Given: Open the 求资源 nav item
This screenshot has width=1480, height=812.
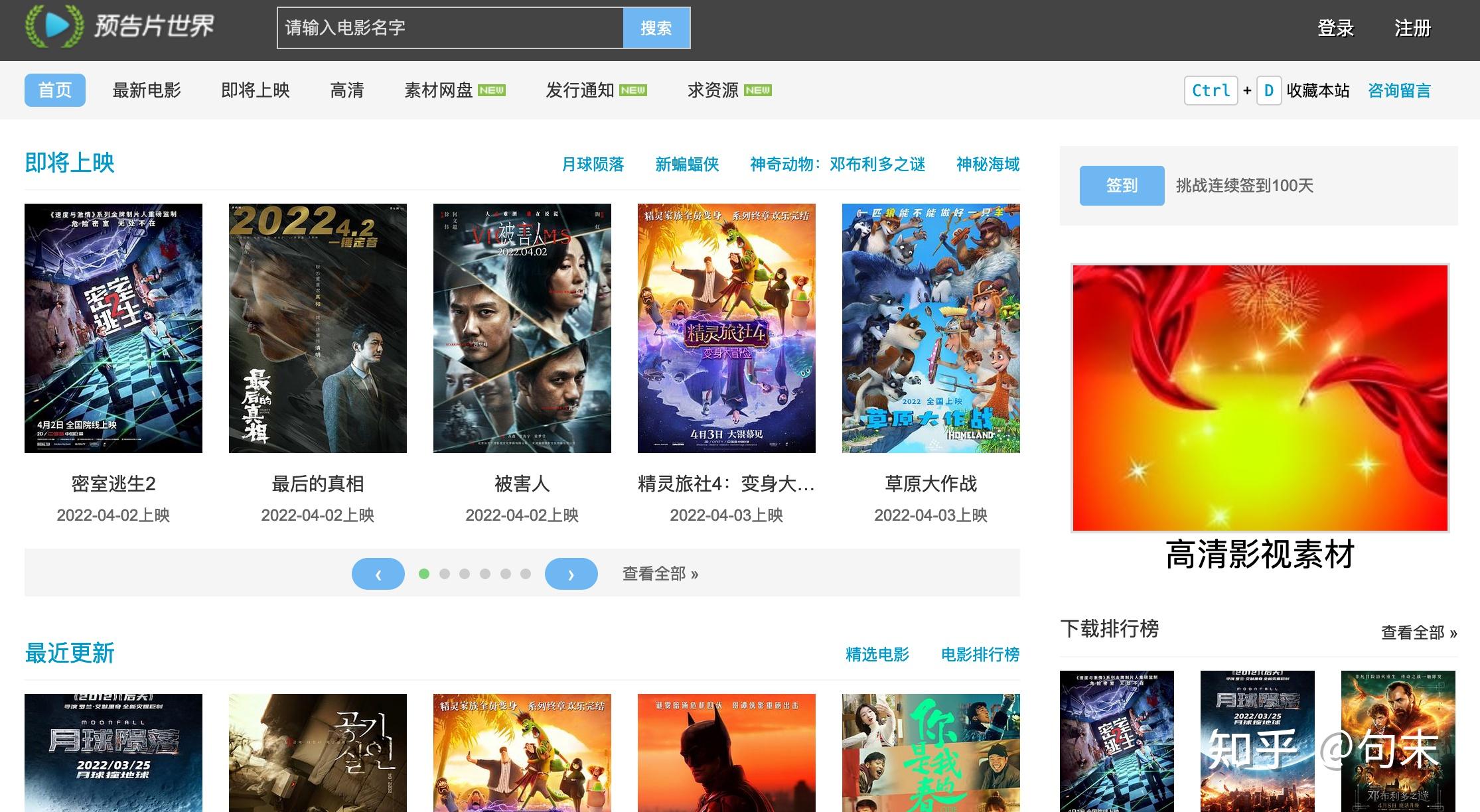Looking at the screenshot, I should (x=713, y=90).
